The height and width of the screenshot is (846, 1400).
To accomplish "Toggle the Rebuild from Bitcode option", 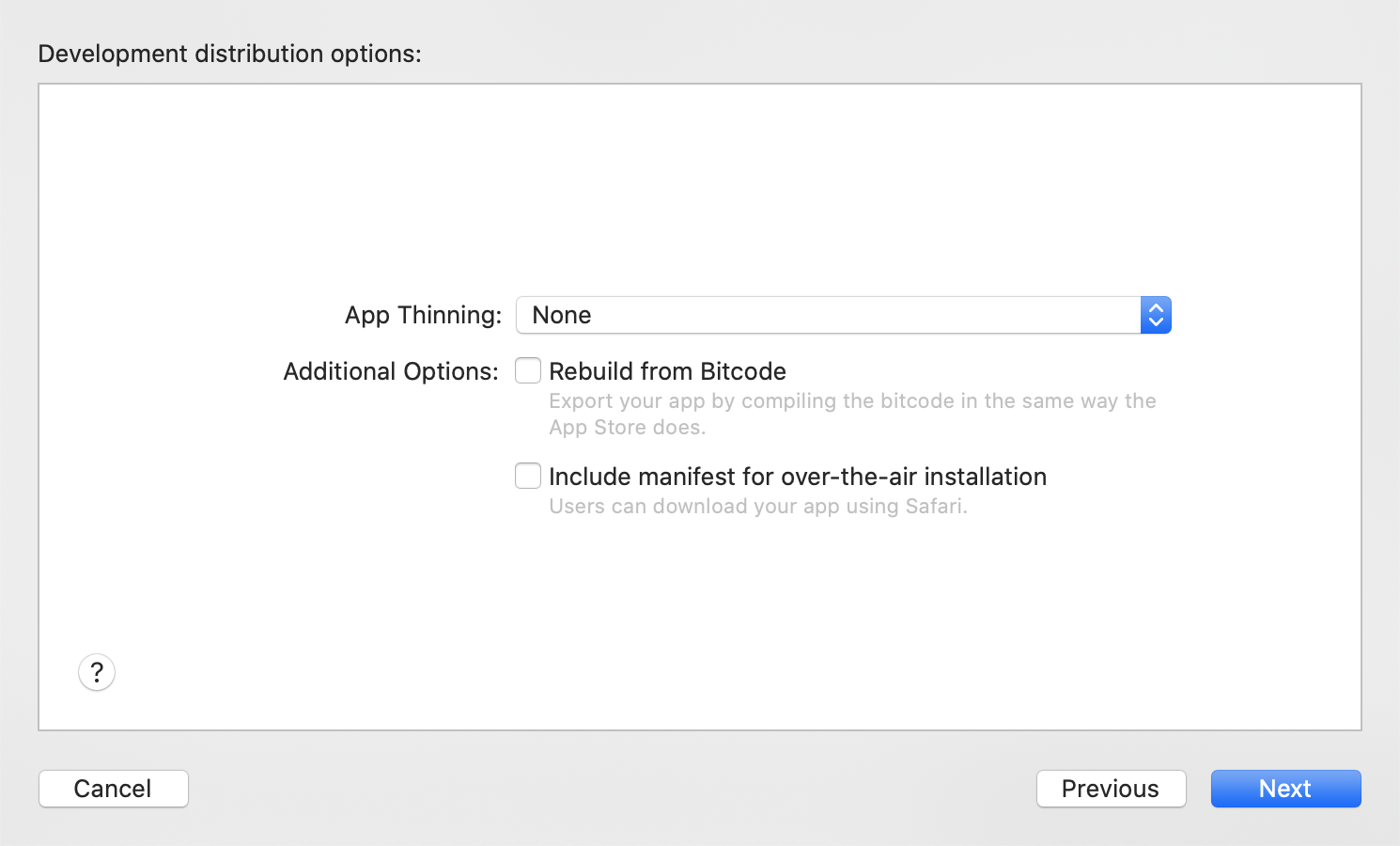I will tap(528, 370).
